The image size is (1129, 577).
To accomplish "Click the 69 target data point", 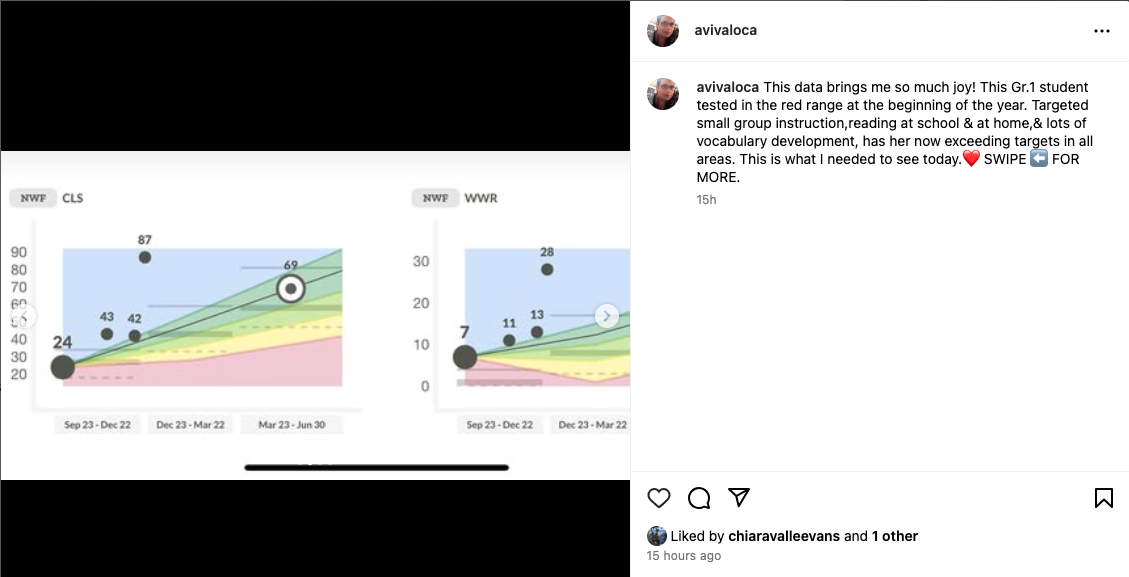I will 291,288.
